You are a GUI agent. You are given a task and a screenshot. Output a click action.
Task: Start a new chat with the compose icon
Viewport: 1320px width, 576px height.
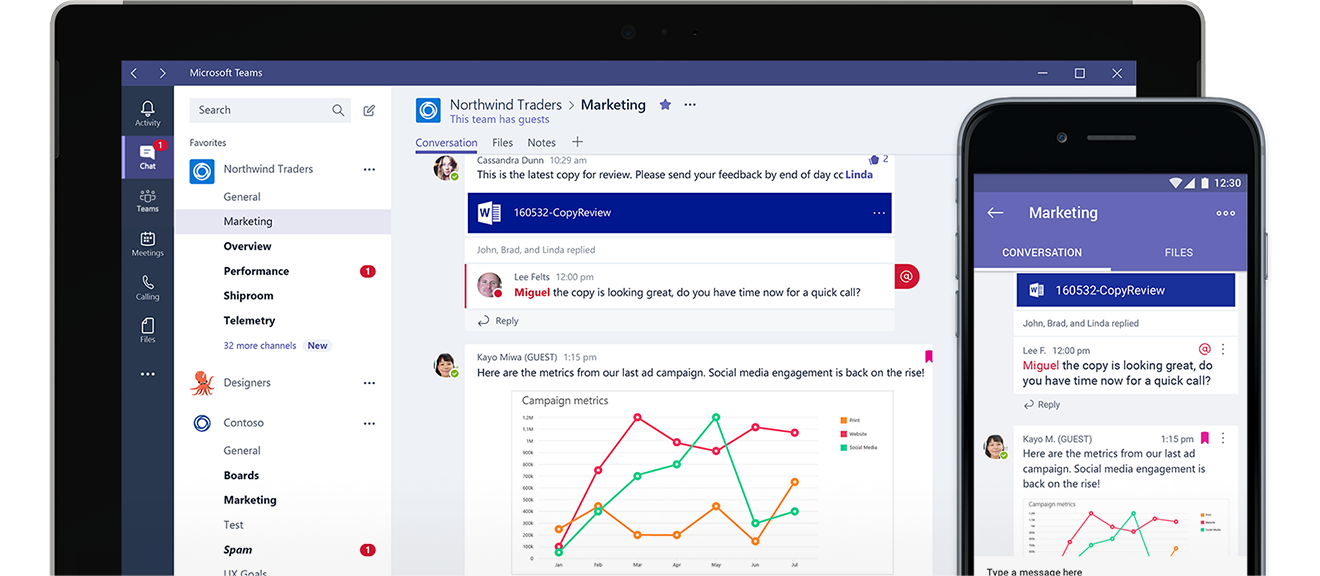point(369,110)
